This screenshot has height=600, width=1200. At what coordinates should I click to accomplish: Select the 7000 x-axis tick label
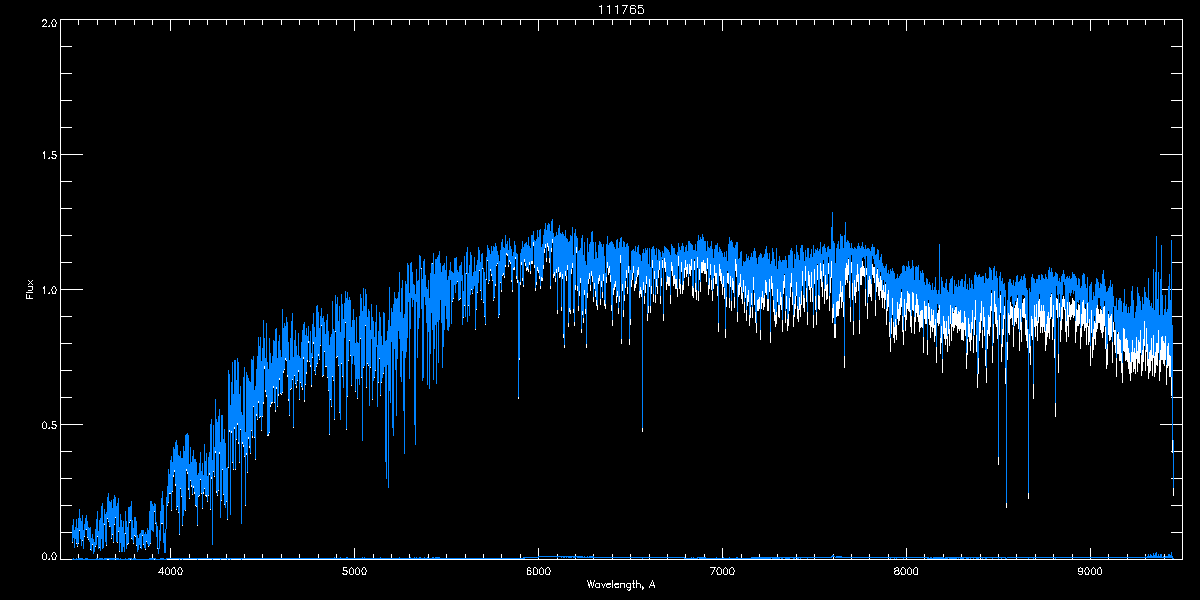[x=722, y=572]
